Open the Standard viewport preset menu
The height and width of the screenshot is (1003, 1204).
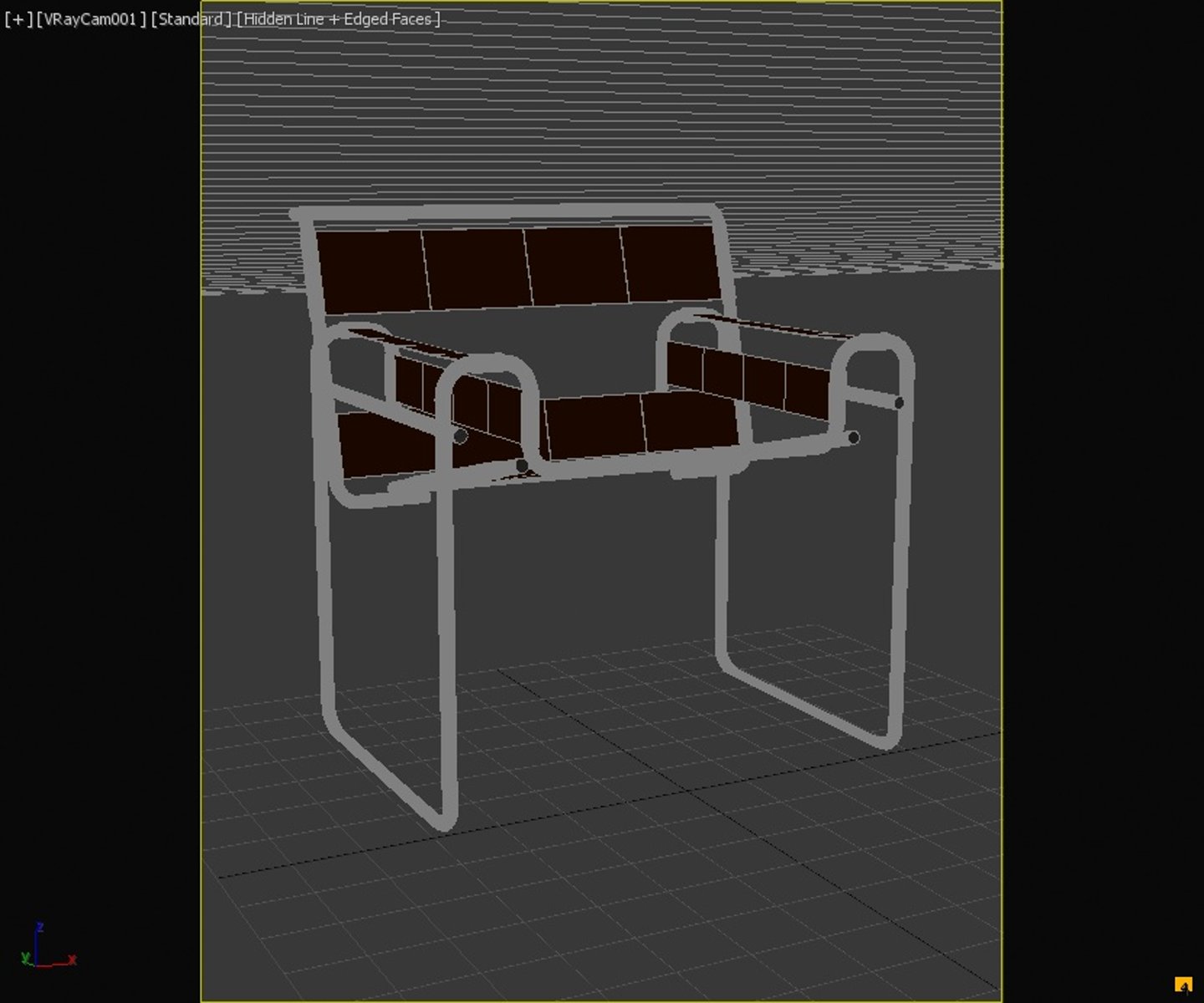191,19
